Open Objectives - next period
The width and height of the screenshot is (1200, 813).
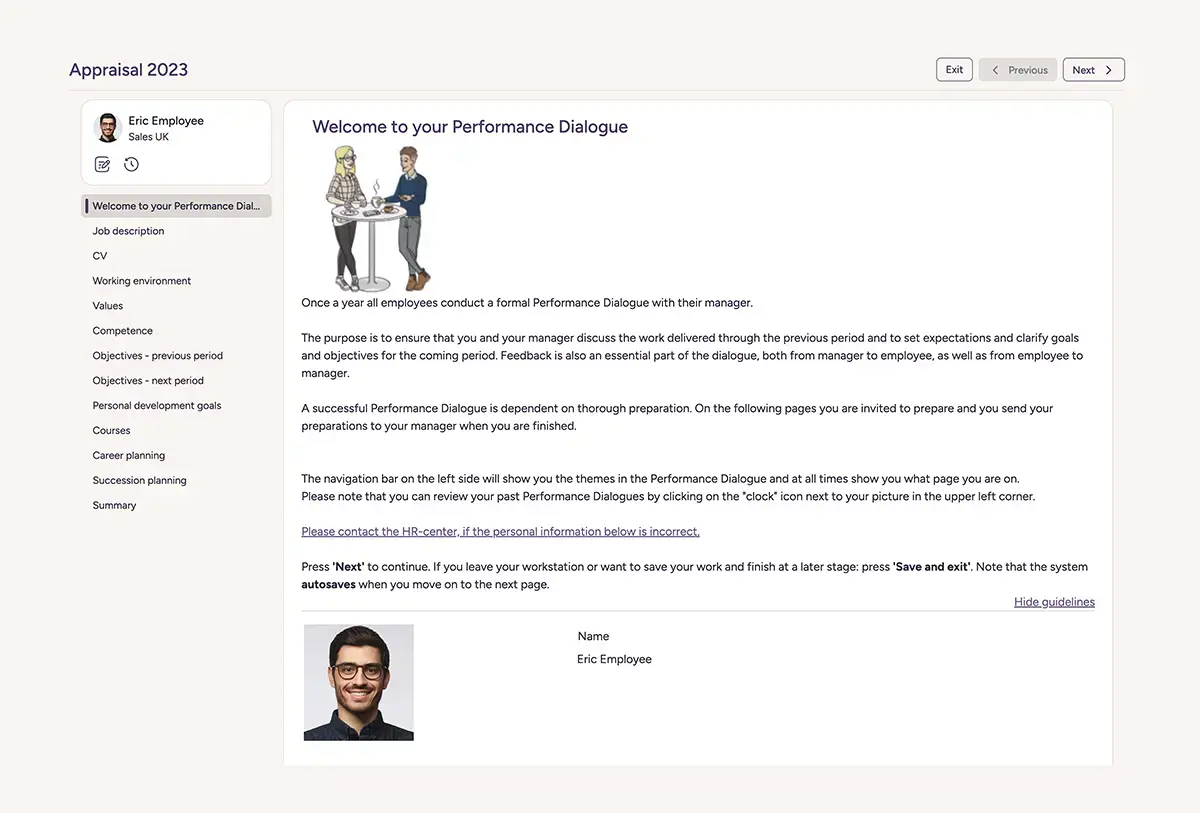pos(148,381)
